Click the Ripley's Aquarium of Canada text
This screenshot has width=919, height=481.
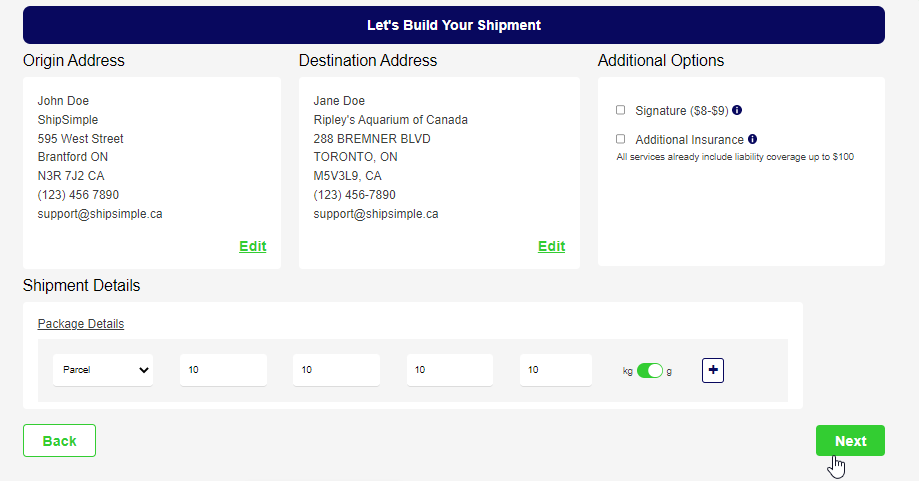click(390, 120)
